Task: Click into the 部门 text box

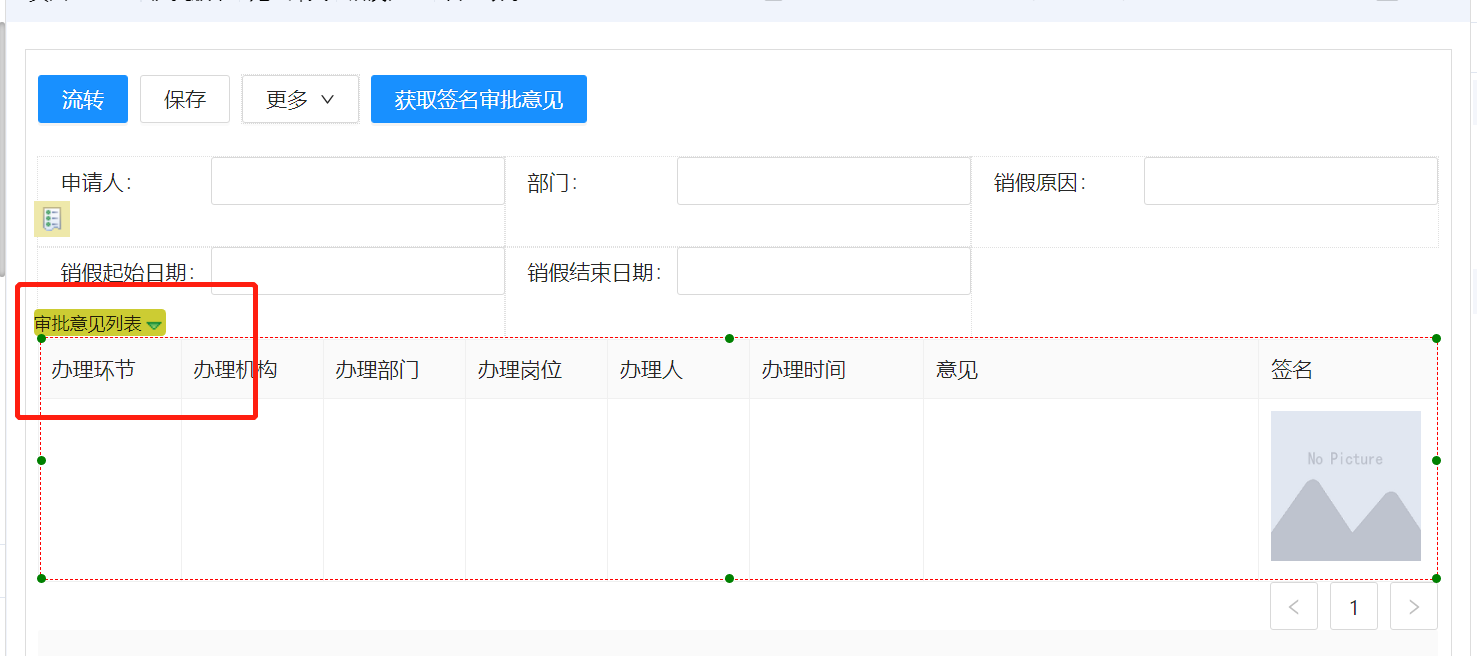Action: coord(823,181)
